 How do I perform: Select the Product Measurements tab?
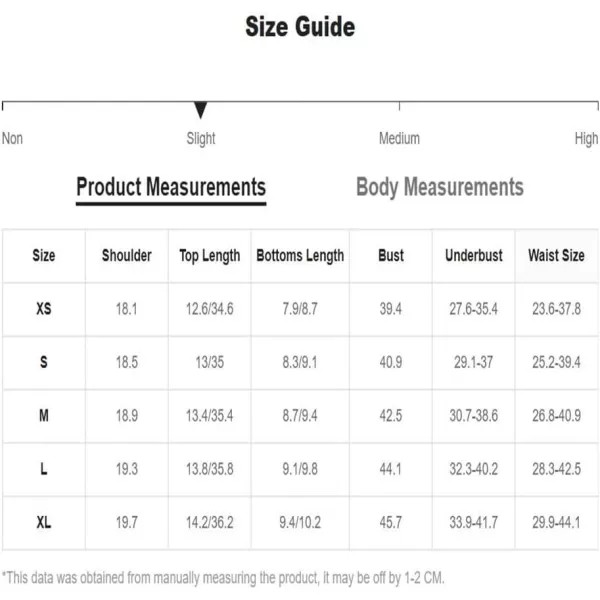click(171, 187)
